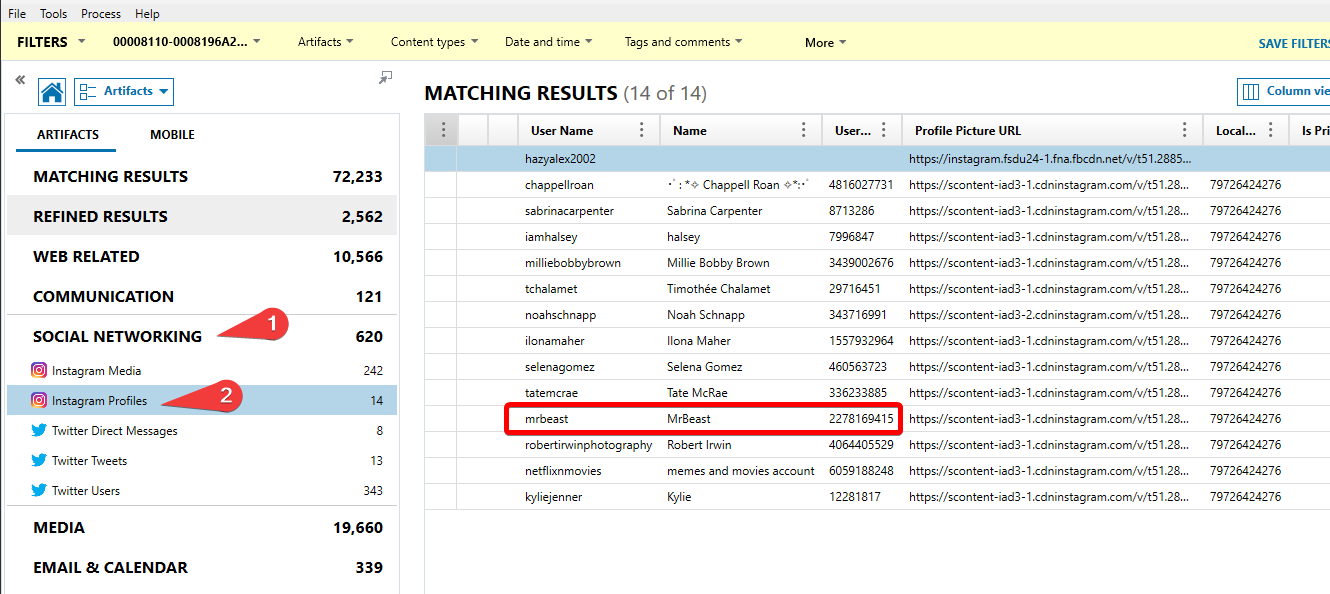Sort by the User Name column header

click(562, 131)
